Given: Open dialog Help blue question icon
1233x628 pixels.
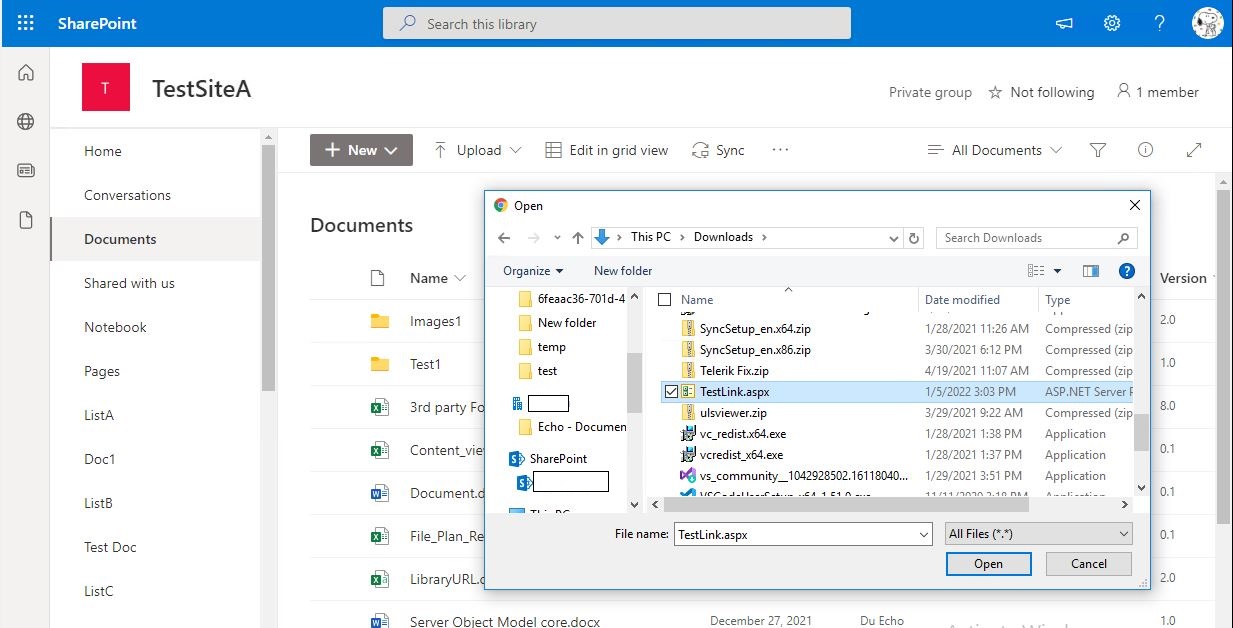Looking at the screenshot, I should [x=1126, y=271].
